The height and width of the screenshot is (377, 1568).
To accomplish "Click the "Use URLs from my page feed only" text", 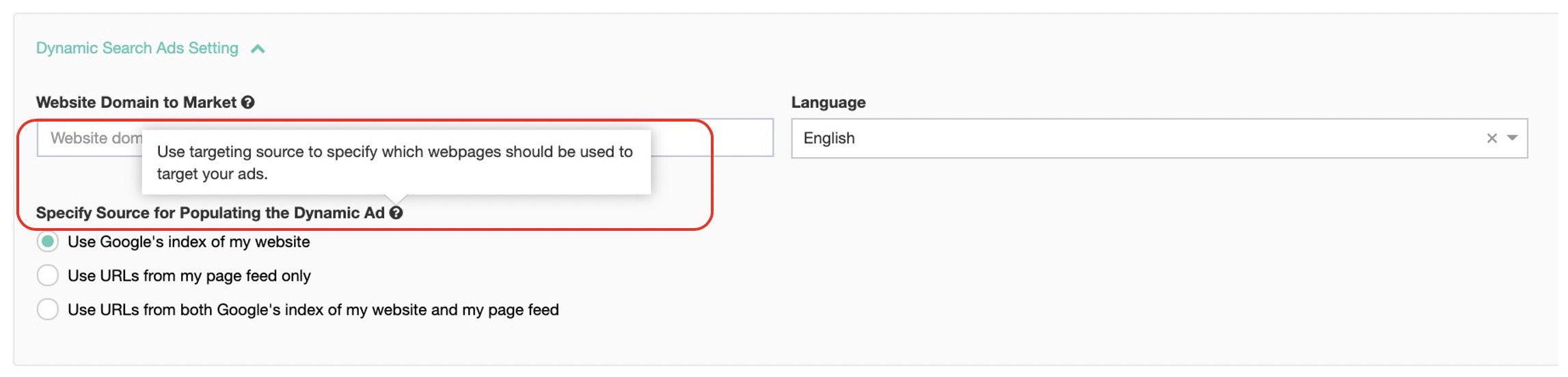I will [x=189, y=277].
